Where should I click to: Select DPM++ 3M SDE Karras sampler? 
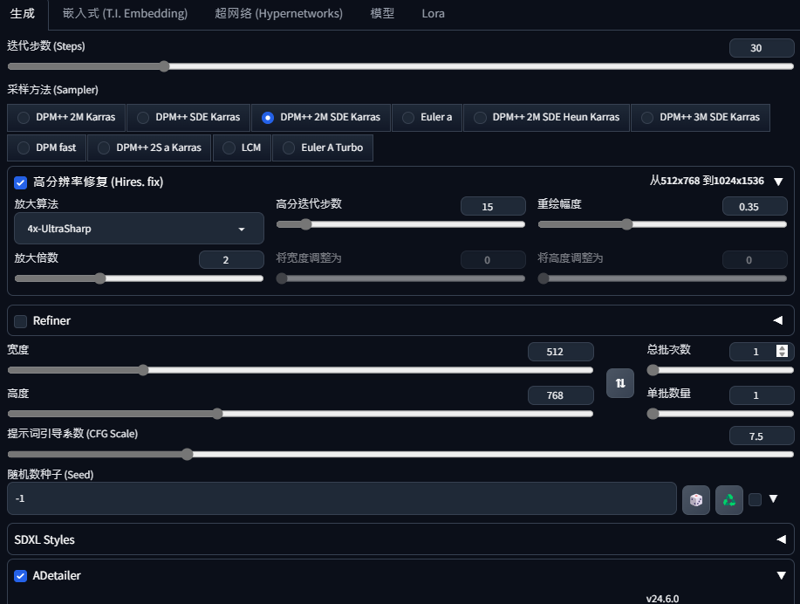pyautogui.click(x=701, y=117)
